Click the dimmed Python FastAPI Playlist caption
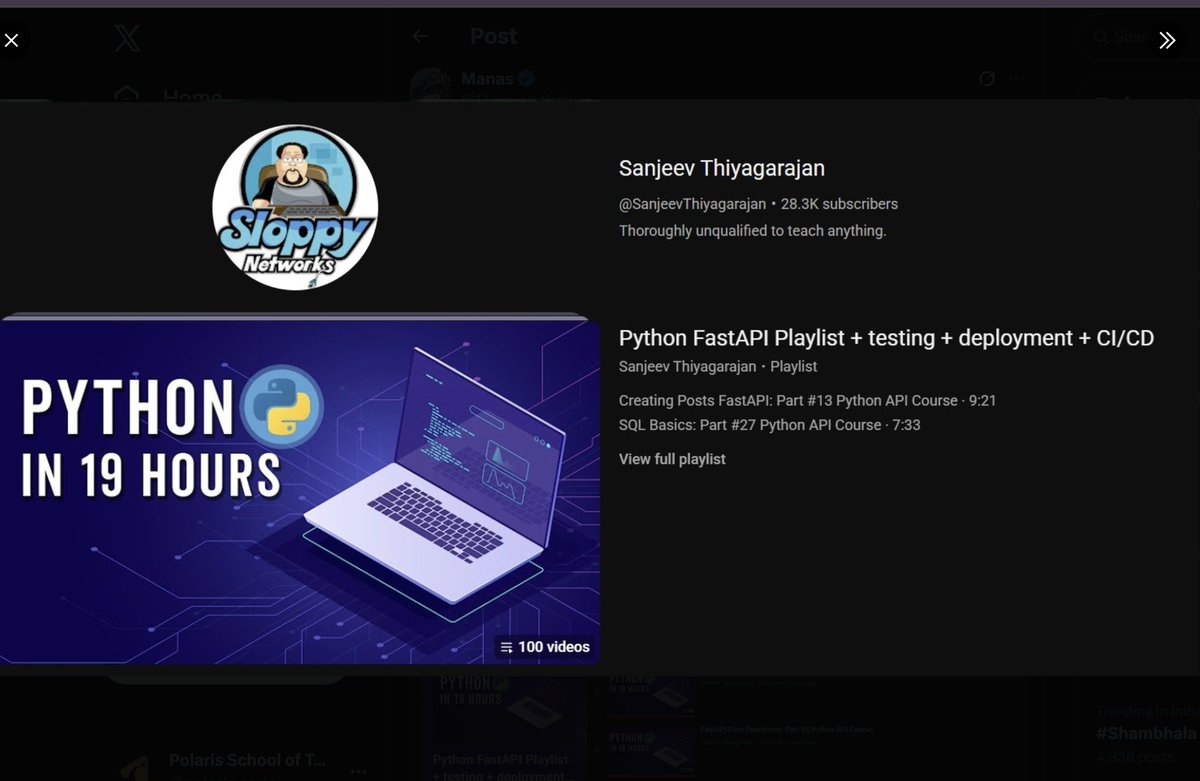The height and width of the screenshot is (781, 1200). (x=501, y=768)
